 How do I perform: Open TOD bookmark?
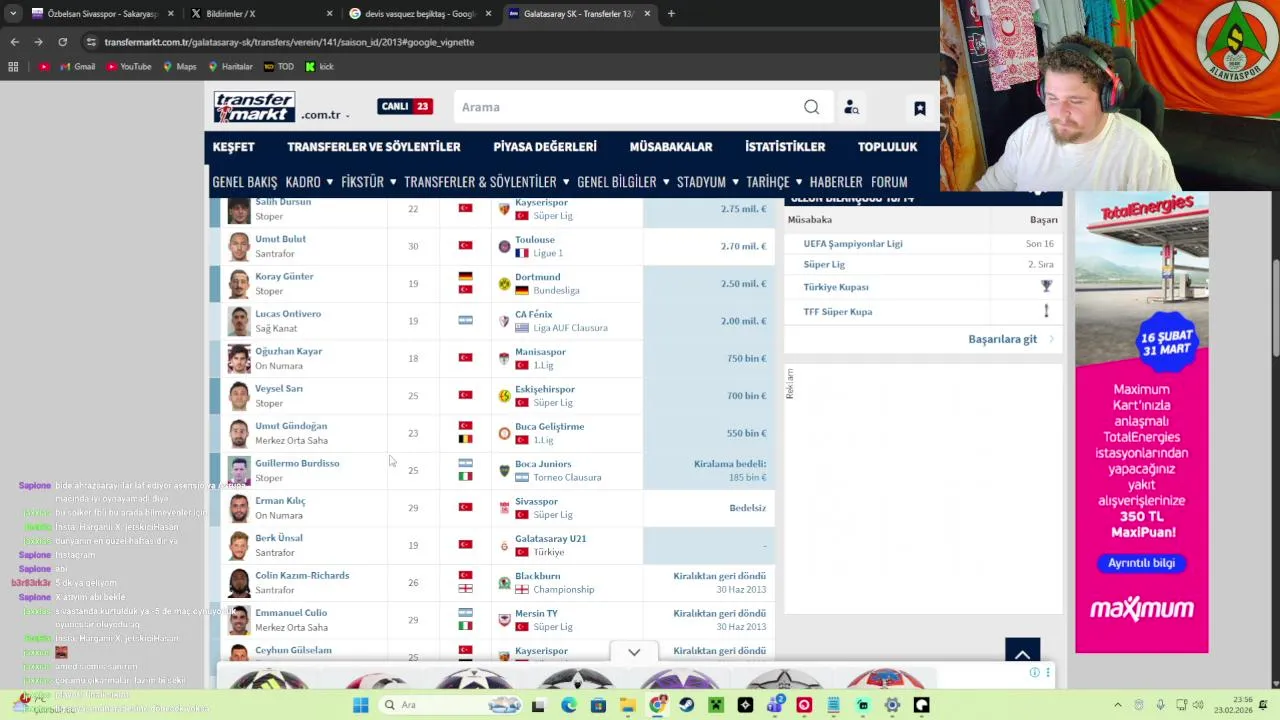pos(279,67)
